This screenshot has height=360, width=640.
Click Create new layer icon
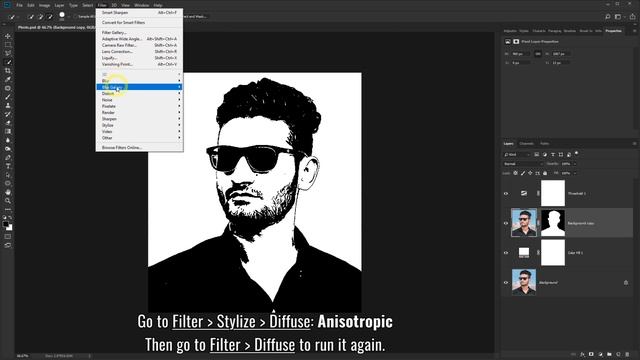618,354
